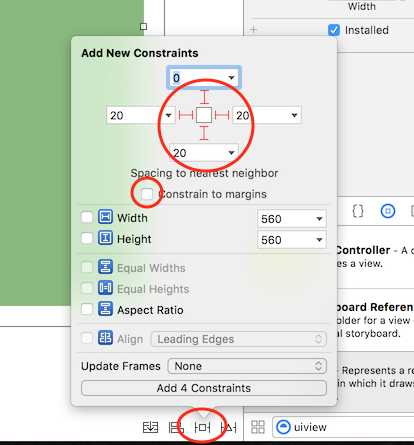The height and width of the screenshot is (445, 414).
Task: Uncheck the Installed checkbox
Action: click(334, 30)
